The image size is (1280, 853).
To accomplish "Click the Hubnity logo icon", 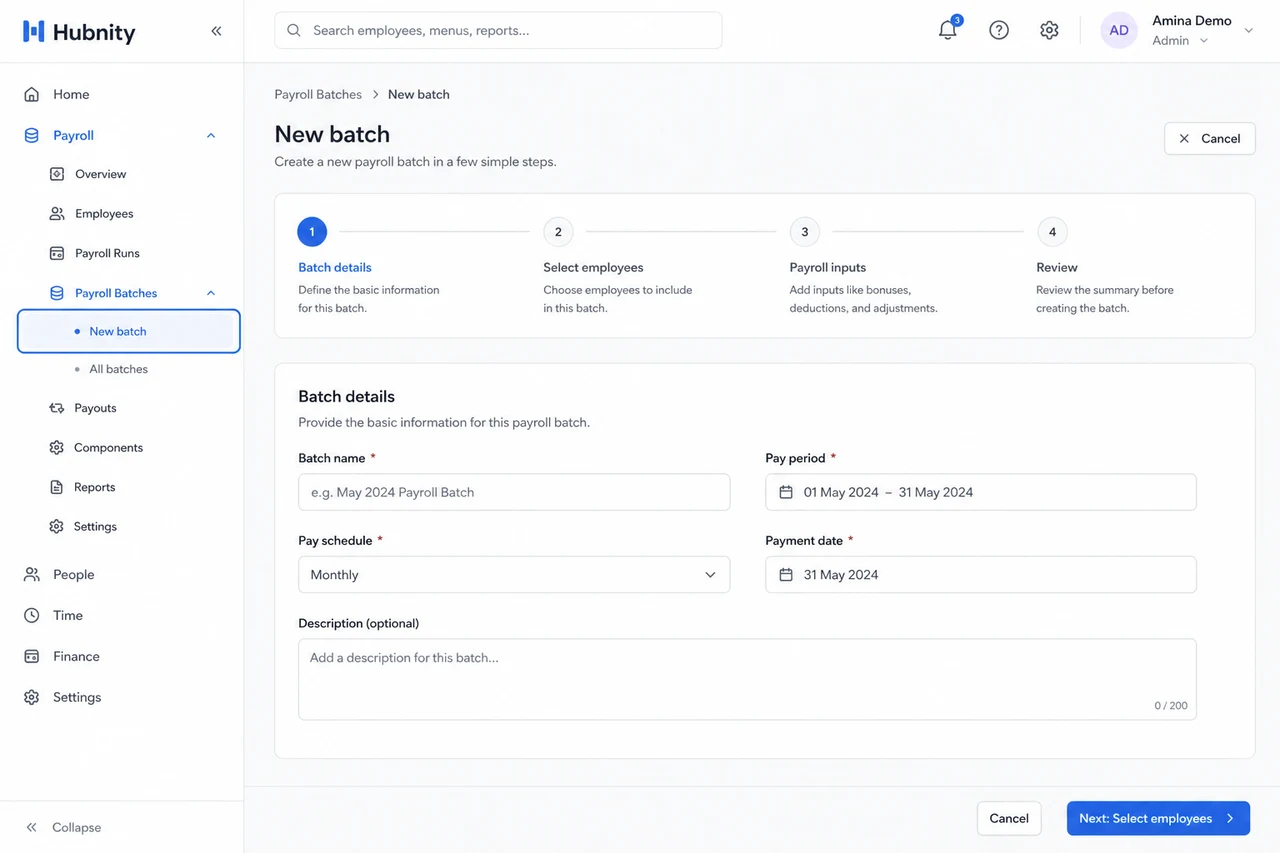I will pyautogui.click(x=33, y=31).
